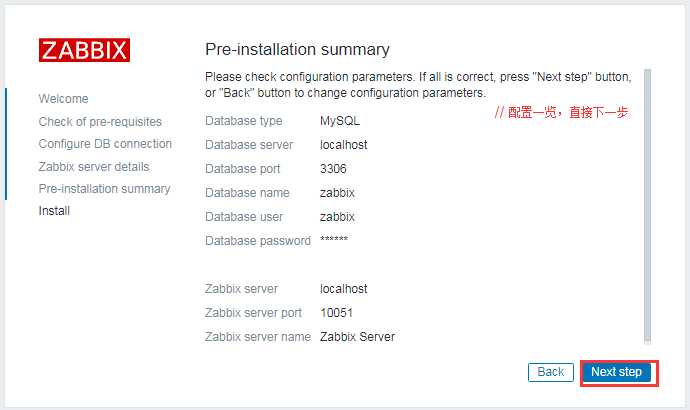
Task: Click the summary panel vertical scrollbar
Action: tap(647, 205)
